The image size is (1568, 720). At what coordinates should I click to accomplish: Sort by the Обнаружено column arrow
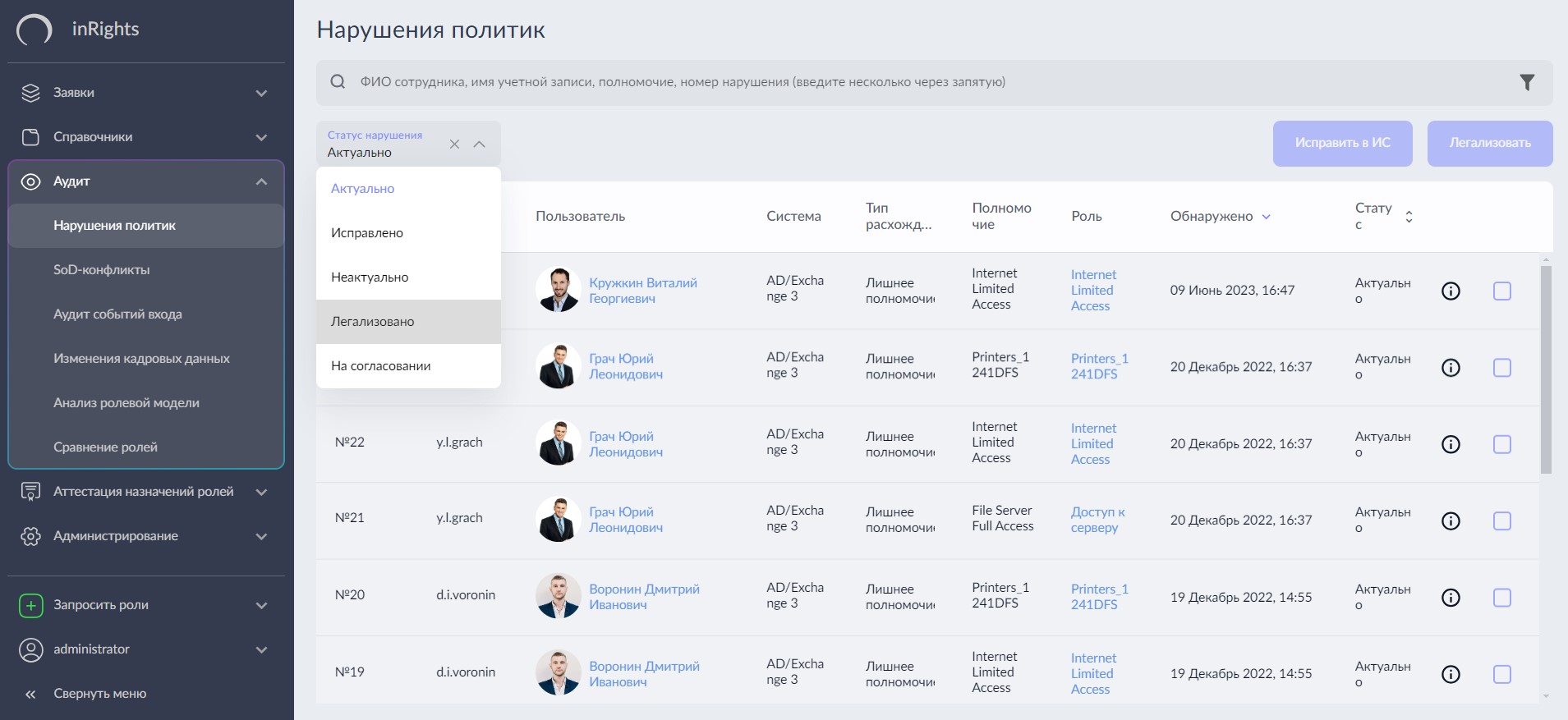click(x=1266, y=217)
